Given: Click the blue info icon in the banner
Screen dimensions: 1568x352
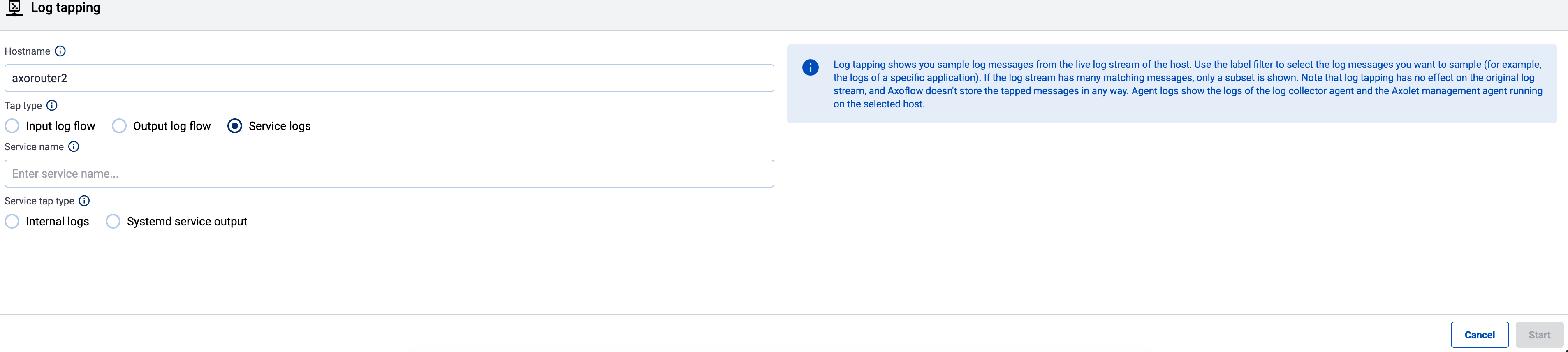Looking at the screenshot, I should click(x=810, y=67).
